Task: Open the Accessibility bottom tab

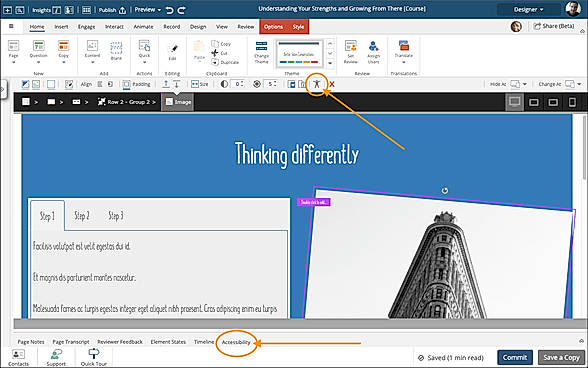Action: coord(236,342)
